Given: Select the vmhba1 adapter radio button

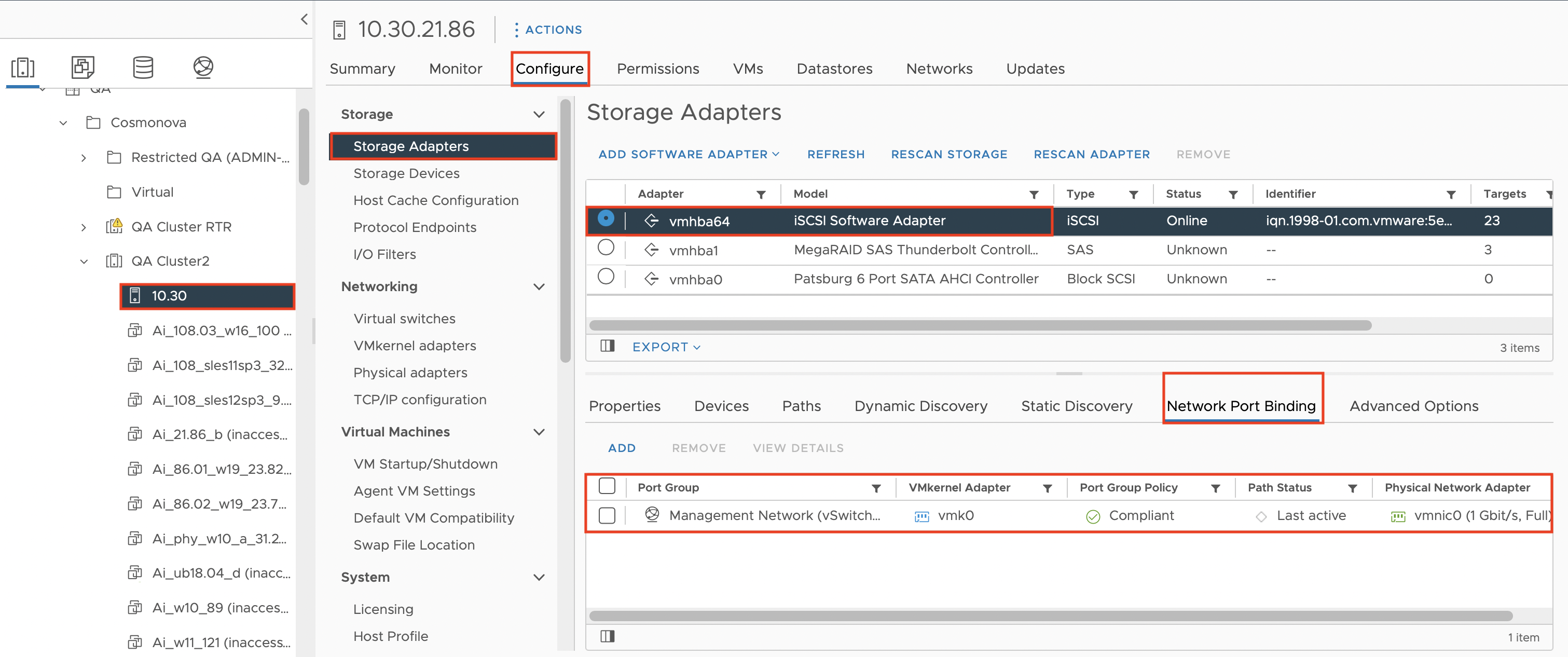Looking at the screenshot, I should pyautogui.click(x=606, y=248).
